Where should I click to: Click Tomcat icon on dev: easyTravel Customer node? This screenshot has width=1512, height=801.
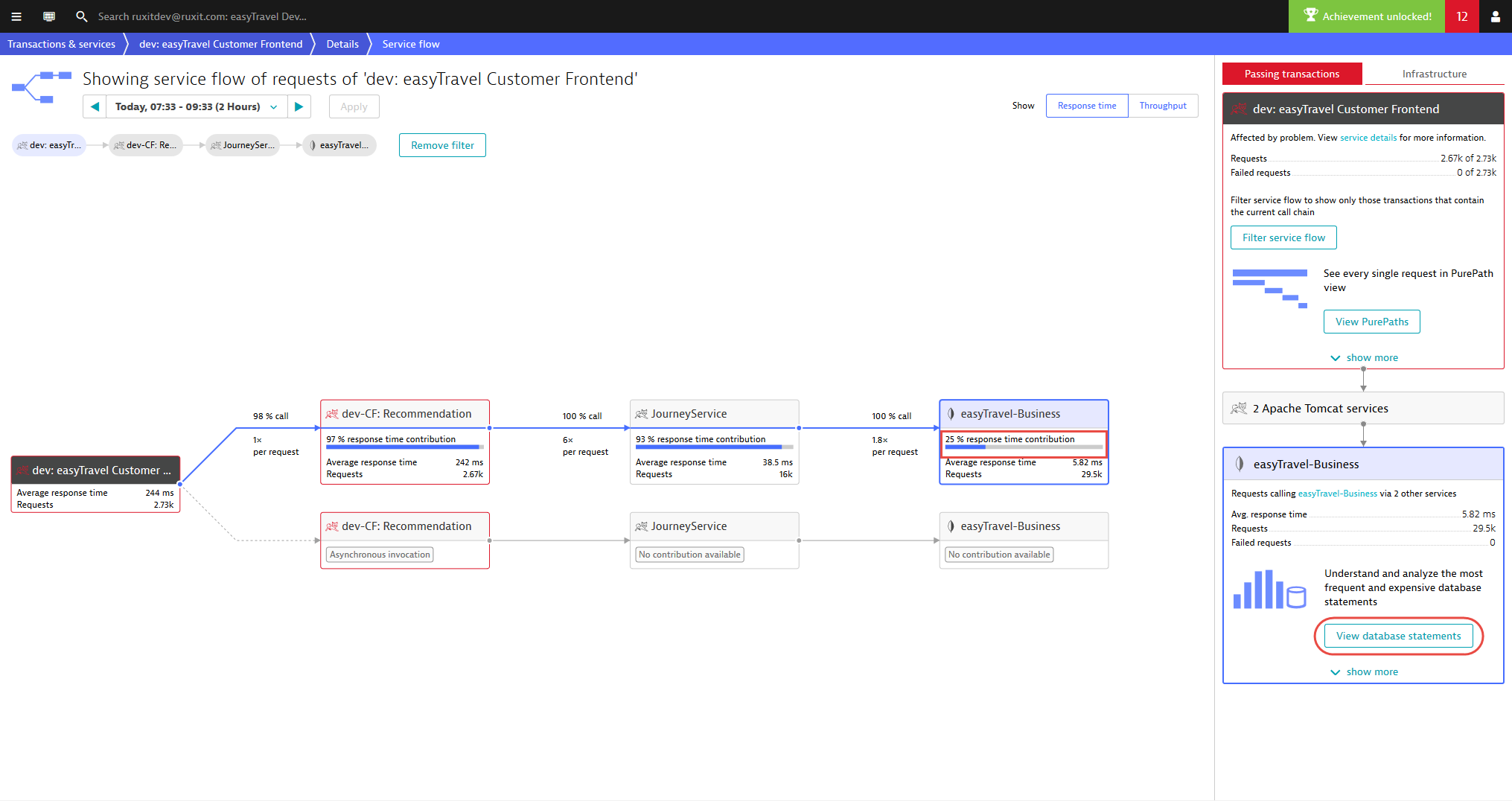pos(22,470)
